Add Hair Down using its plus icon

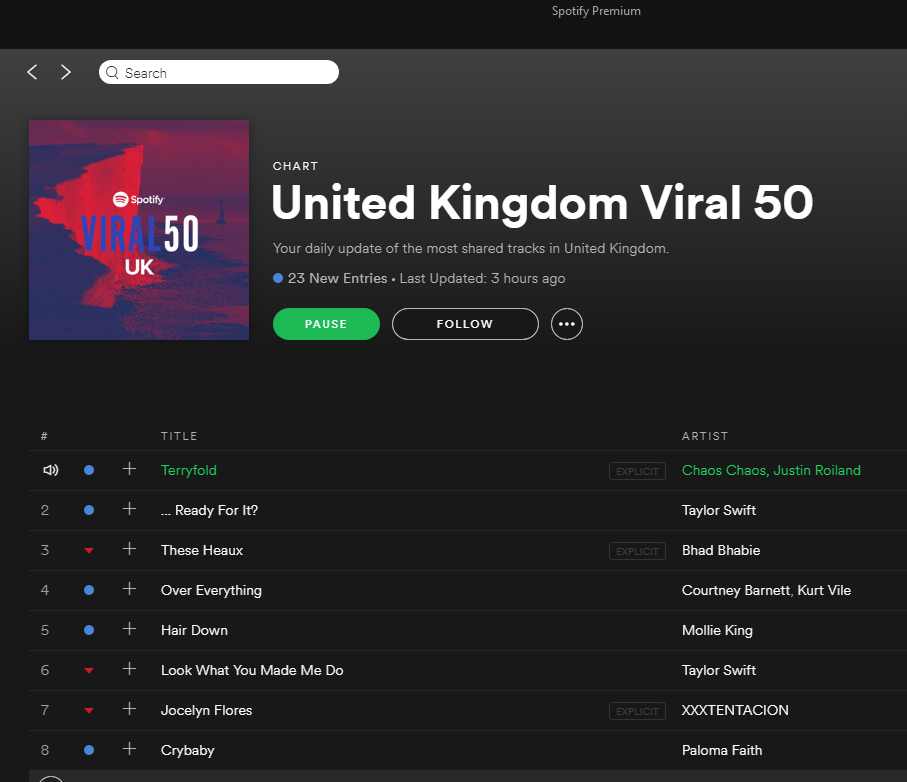click(130, 629)
